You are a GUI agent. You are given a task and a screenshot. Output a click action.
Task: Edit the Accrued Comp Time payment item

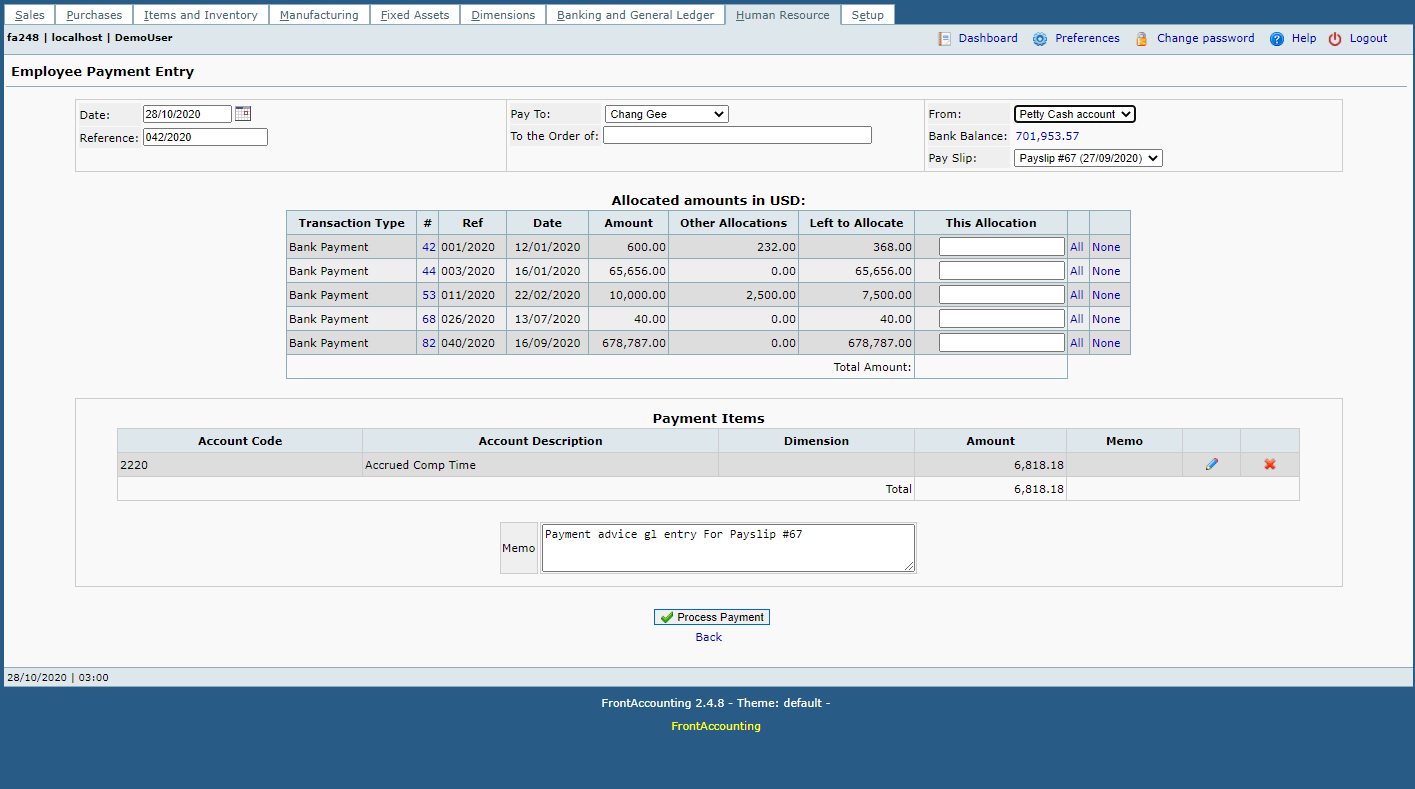click(1212, 464)
